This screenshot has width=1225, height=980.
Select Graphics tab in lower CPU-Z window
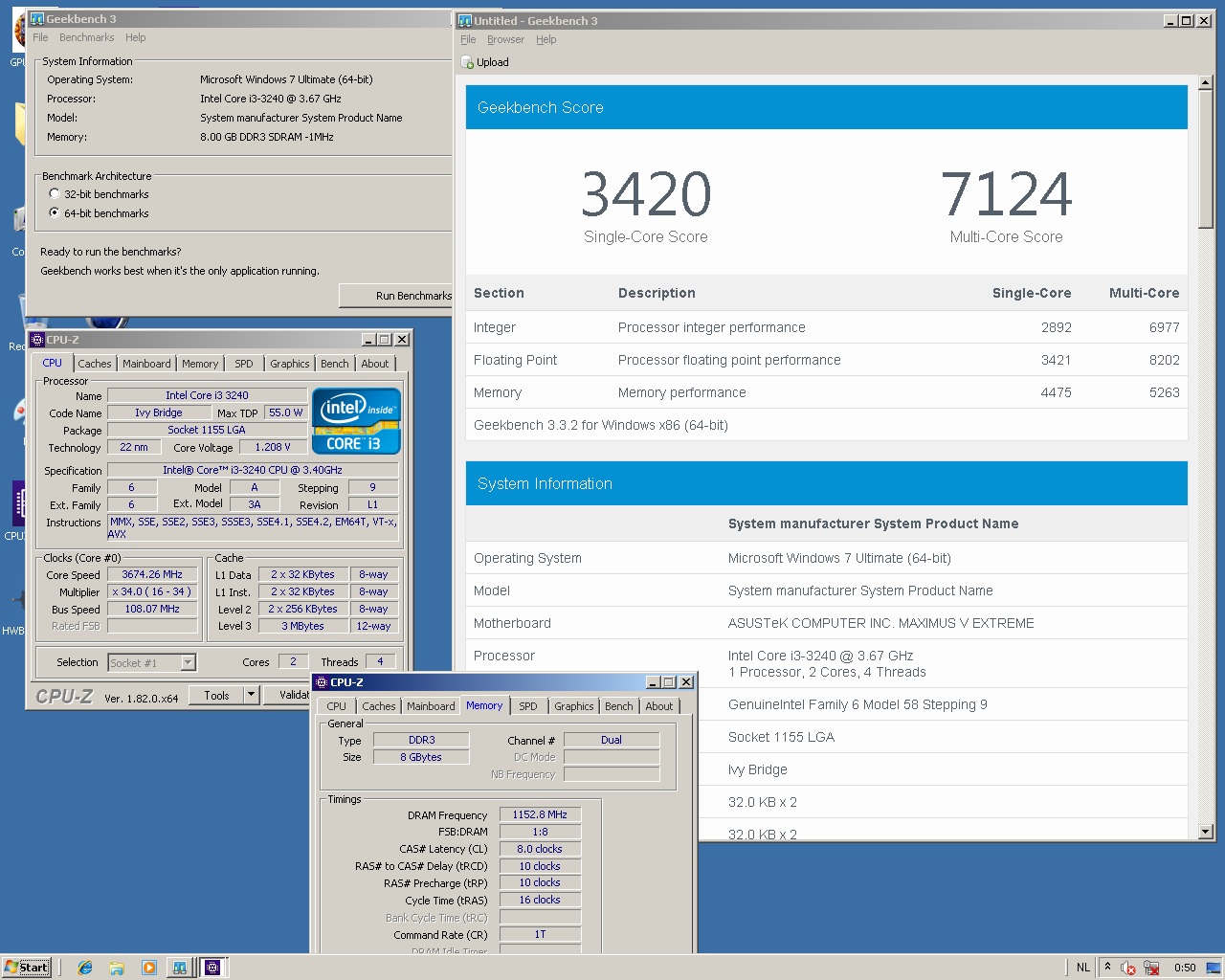click(x=574, y=706)
